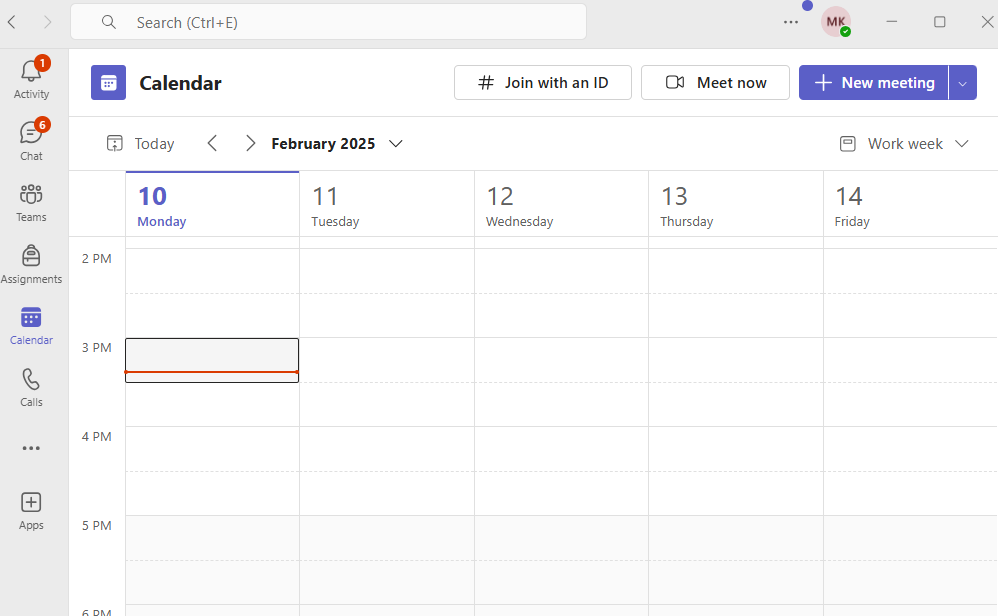Image resolution: width=998 pixels, height=616 pixels.
Task: Expand the New meeting dropdown arrow
Action: pyautogui.click(x=962, y=83)
